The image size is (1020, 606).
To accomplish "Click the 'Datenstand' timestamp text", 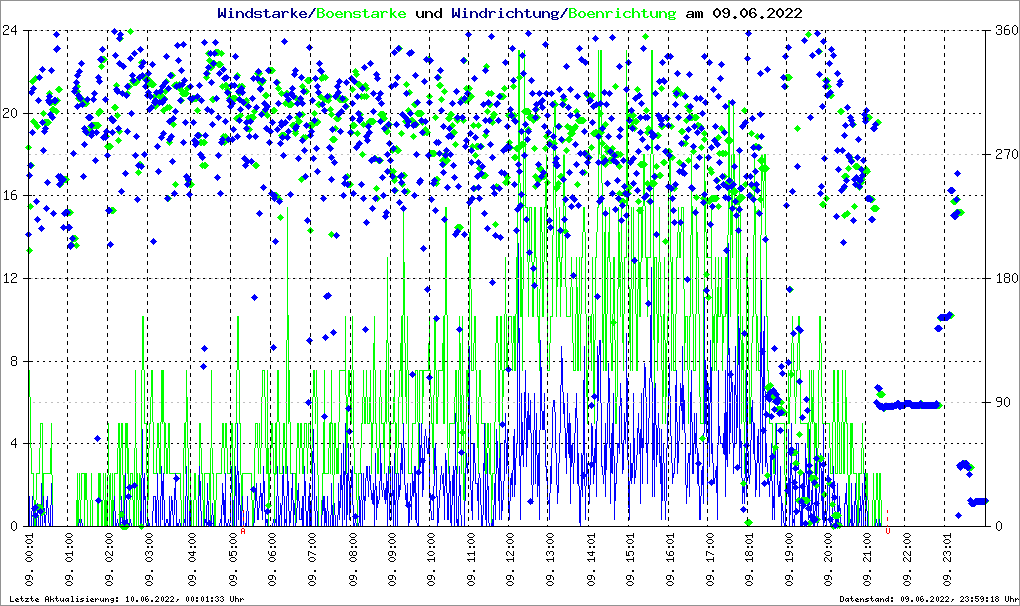I will 927,598.
